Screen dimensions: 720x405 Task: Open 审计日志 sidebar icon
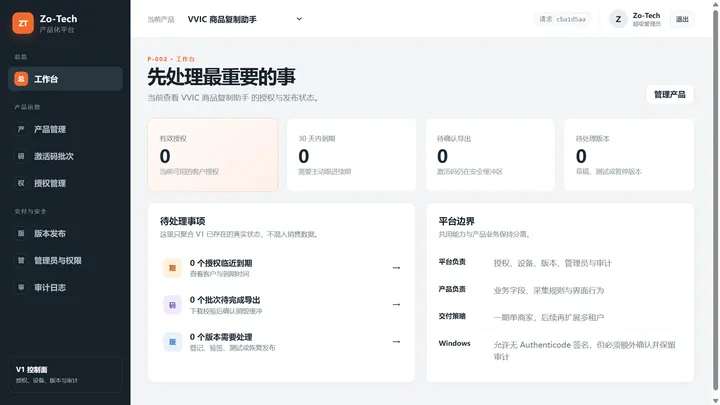(21, 287)
